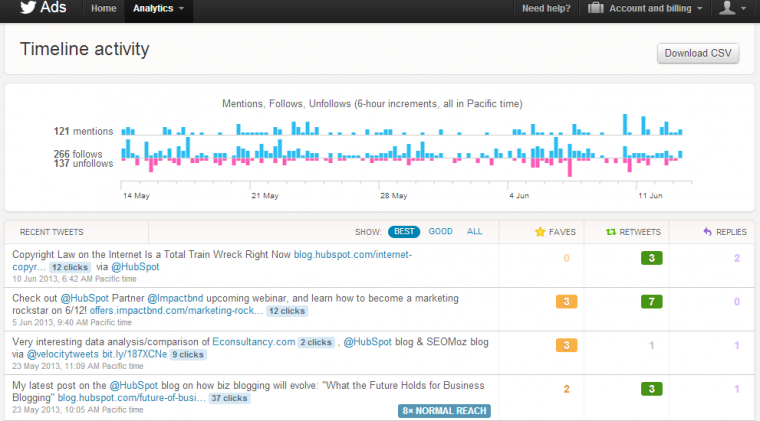
Task: Click the 266 follows chart label
Action: click(78, 154)
